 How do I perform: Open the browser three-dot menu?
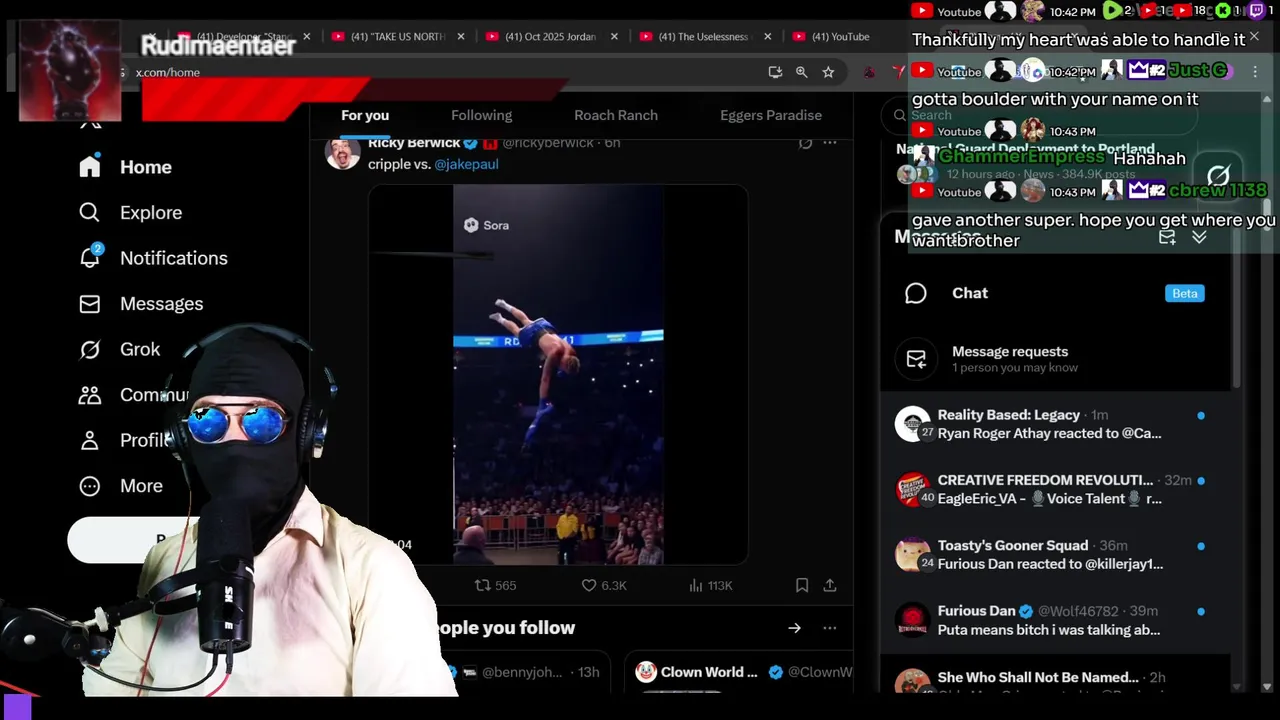click(1255, 72)
